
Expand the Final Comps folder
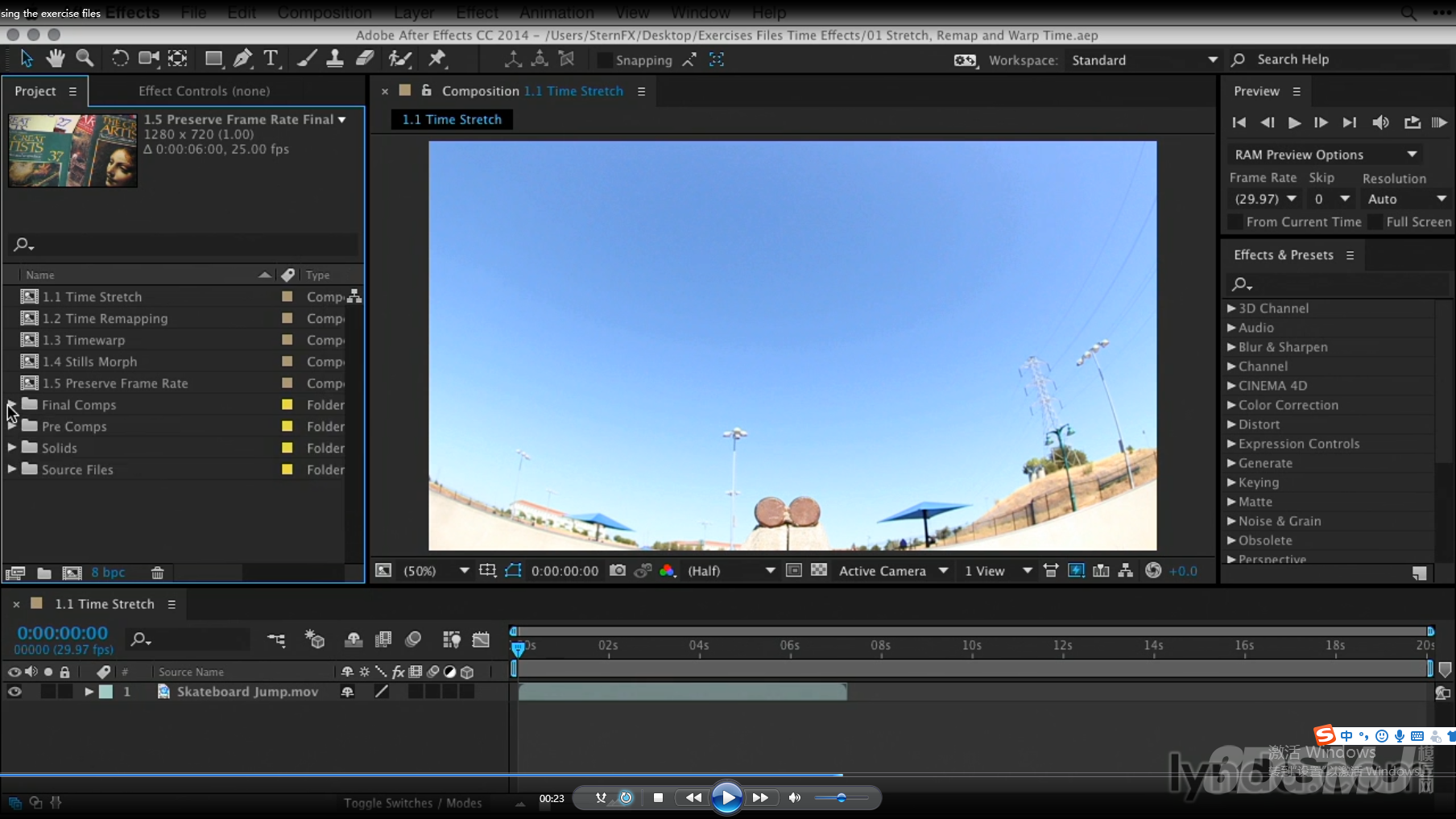pos(11,404)
